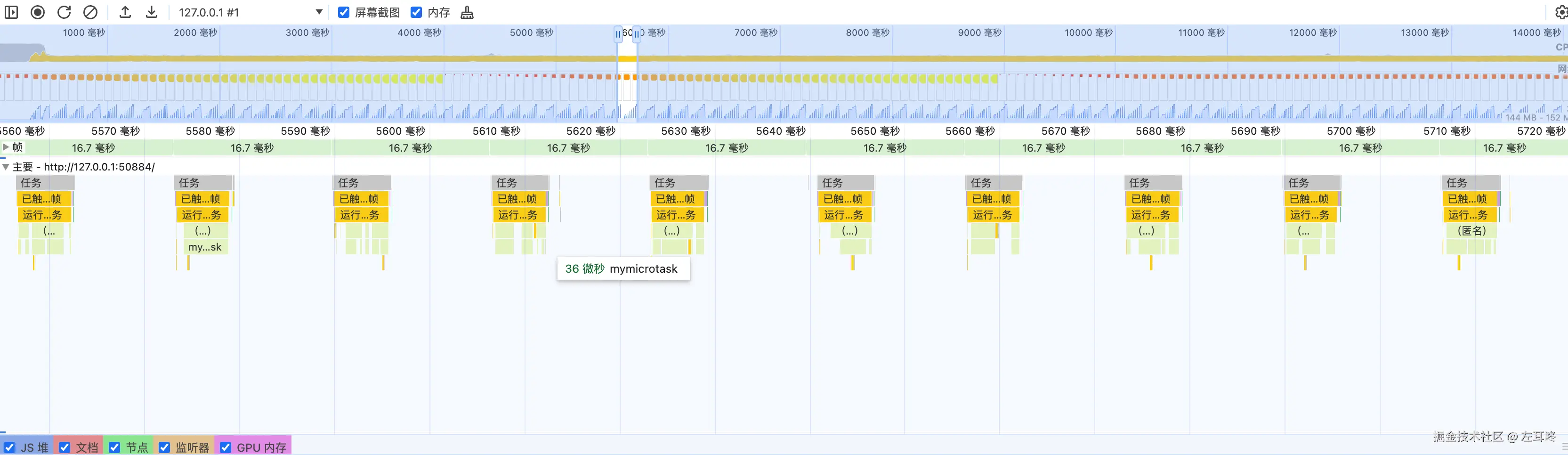1568x455 pixels.
Task: Click the 4000 毫秒 overview mark
Action: tap(420, 33)
